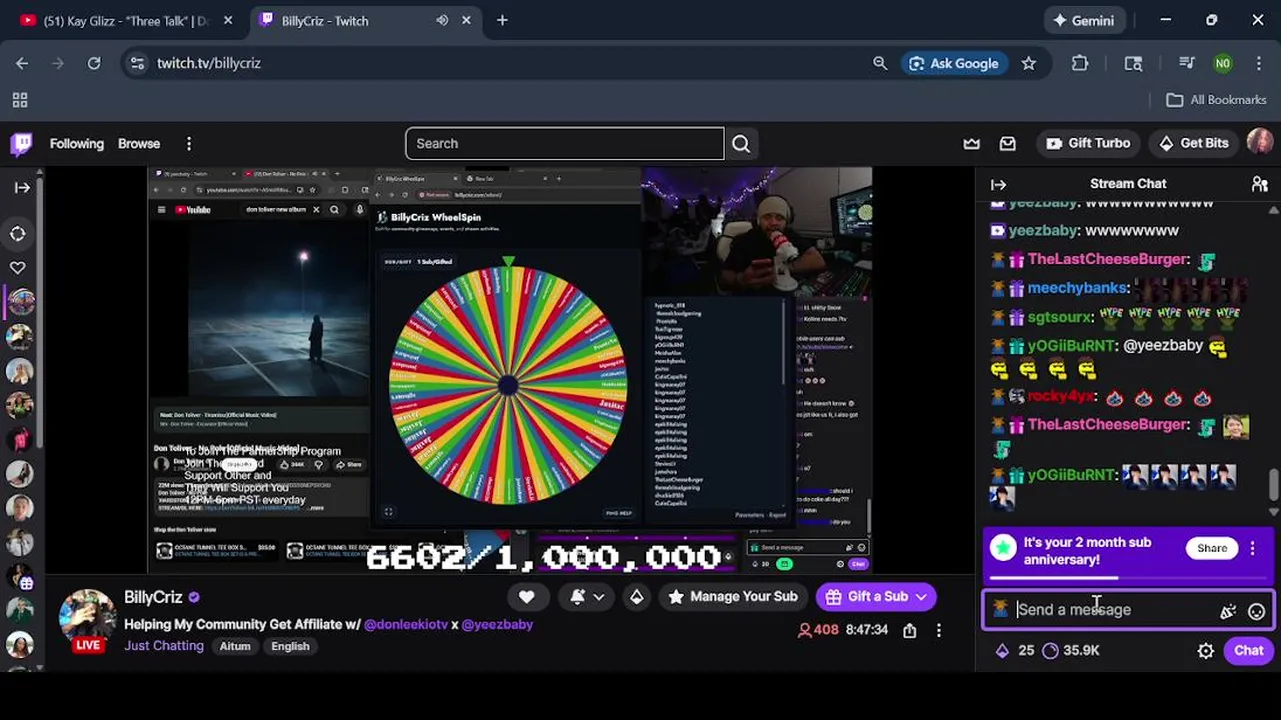View site information icon
Image resolution: width=1281 pixels, height=720 pixels.
[x=138, y=63]
